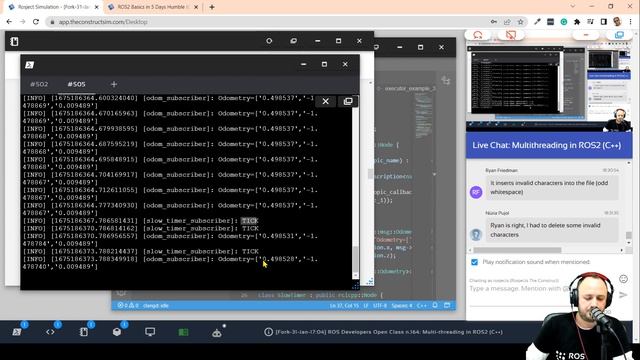Click Ryan Friedman's chat message

[552, 187]
